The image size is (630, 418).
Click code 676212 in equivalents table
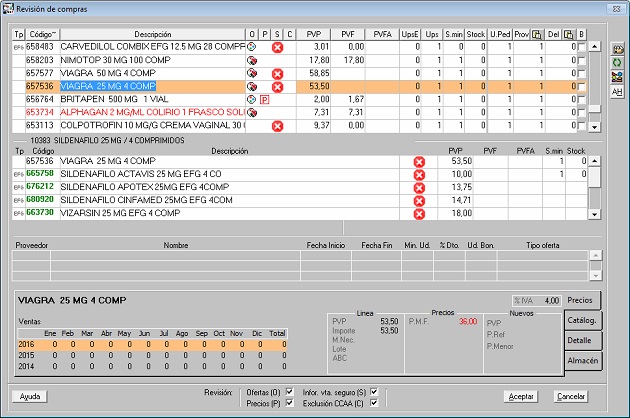click(40, 186)
